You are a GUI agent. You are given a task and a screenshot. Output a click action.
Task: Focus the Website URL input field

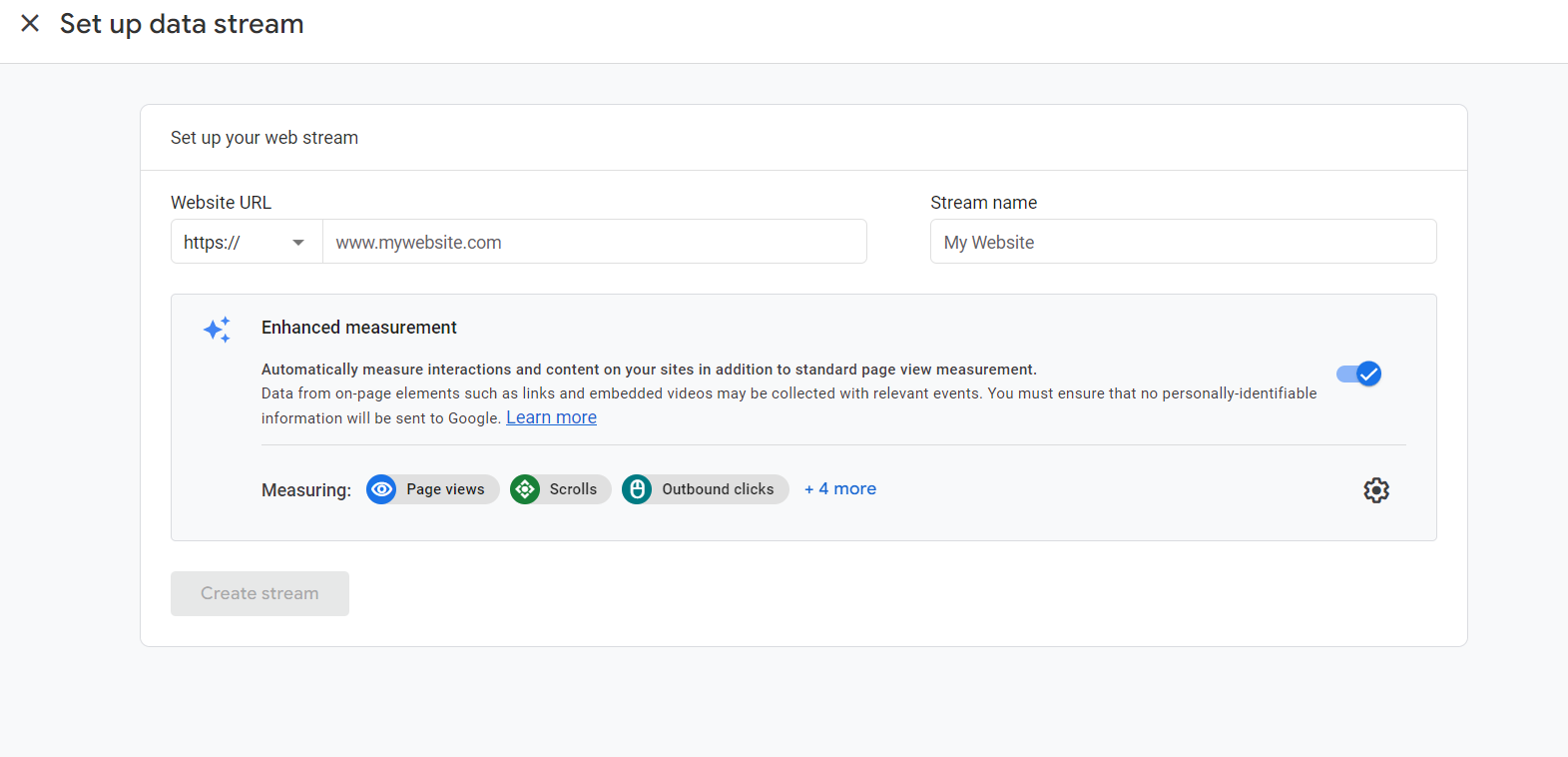(x=594, y=242)
